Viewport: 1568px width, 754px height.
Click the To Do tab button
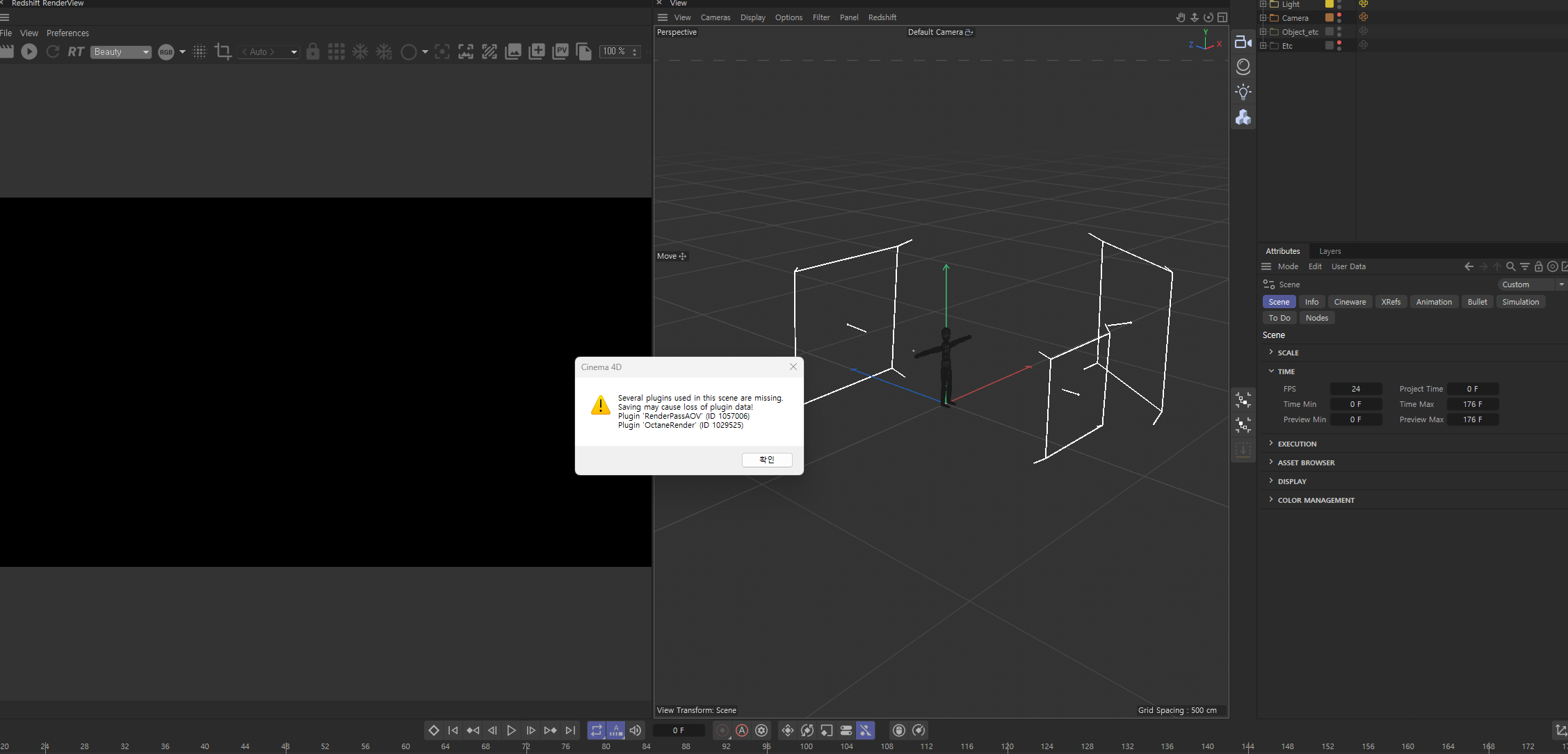tap(1279, 318)
